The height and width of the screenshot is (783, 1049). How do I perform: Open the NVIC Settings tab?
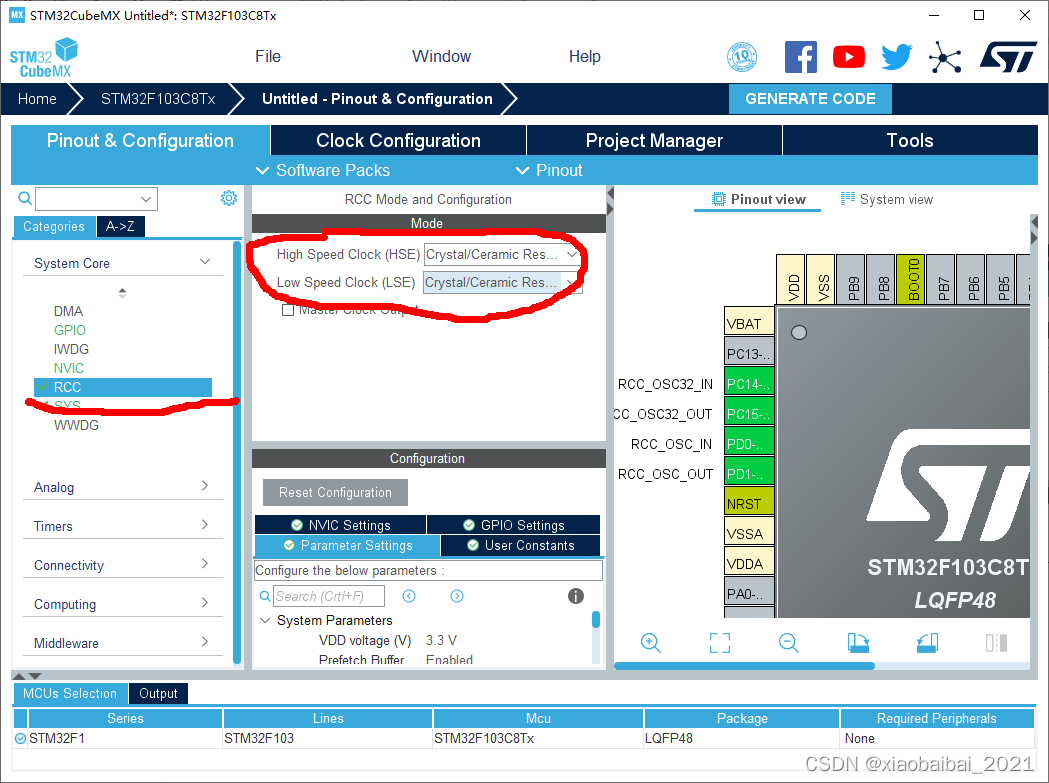tap(341, 525)
